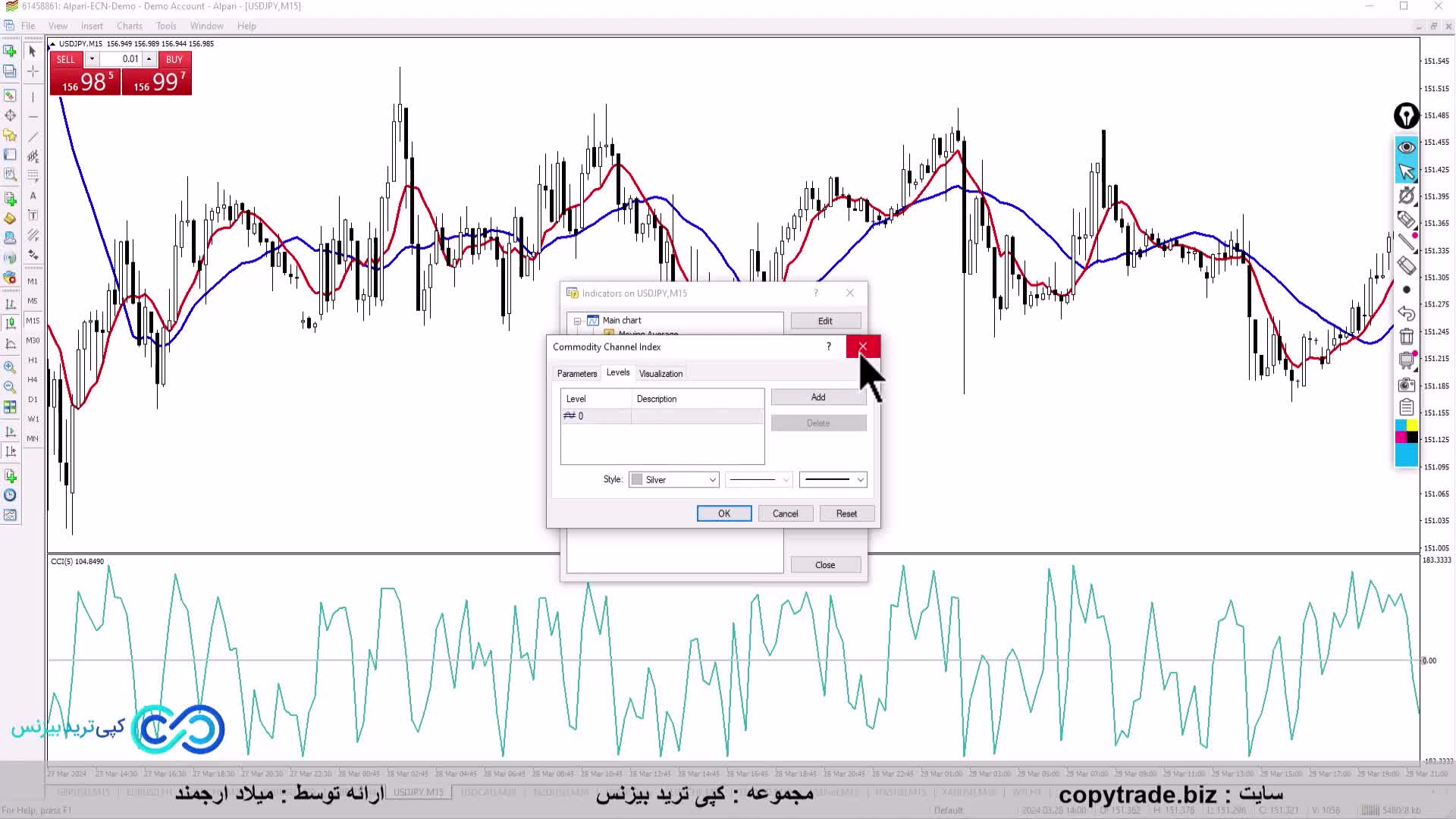Collapse the Main chart tree node
1456x819 pixels.
tap(577, 321)
